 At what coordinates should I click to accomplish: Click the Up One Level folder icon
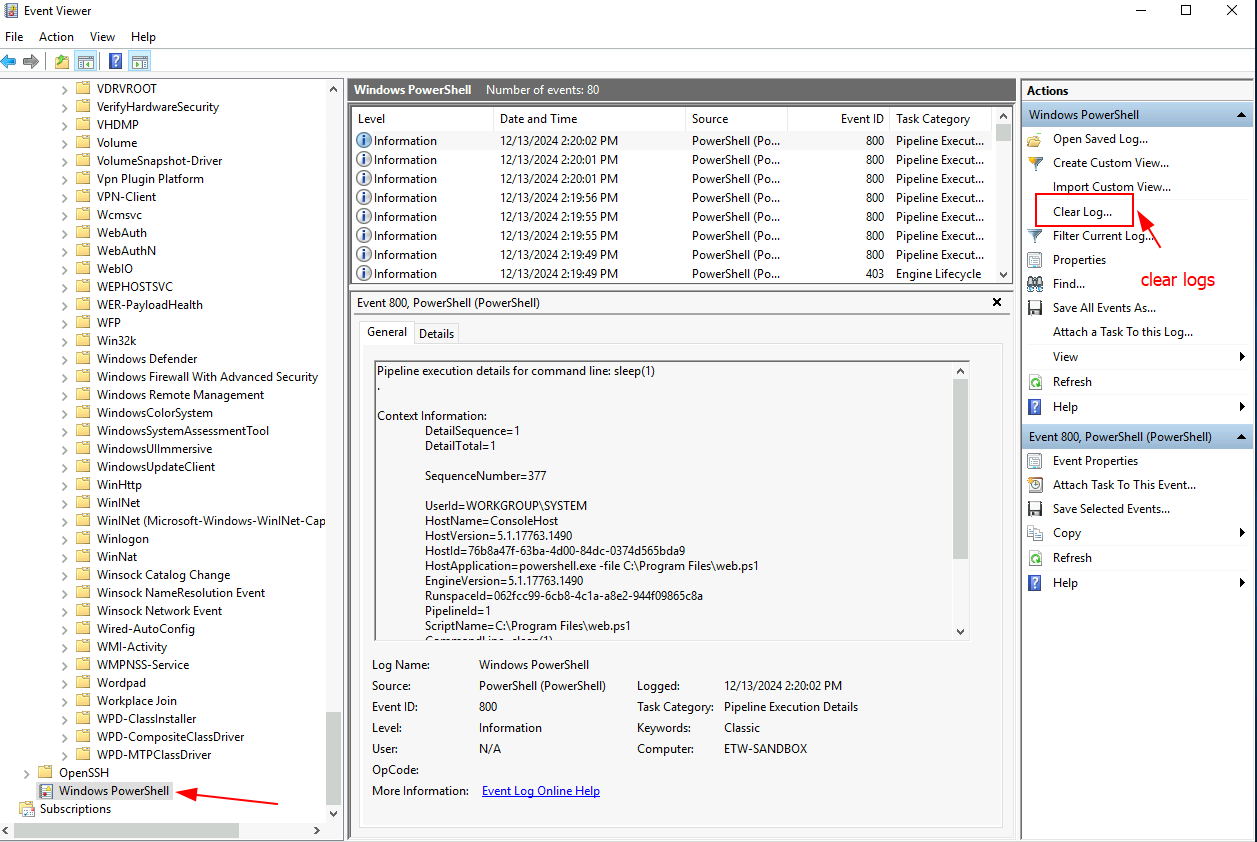[x=62, y=61]
